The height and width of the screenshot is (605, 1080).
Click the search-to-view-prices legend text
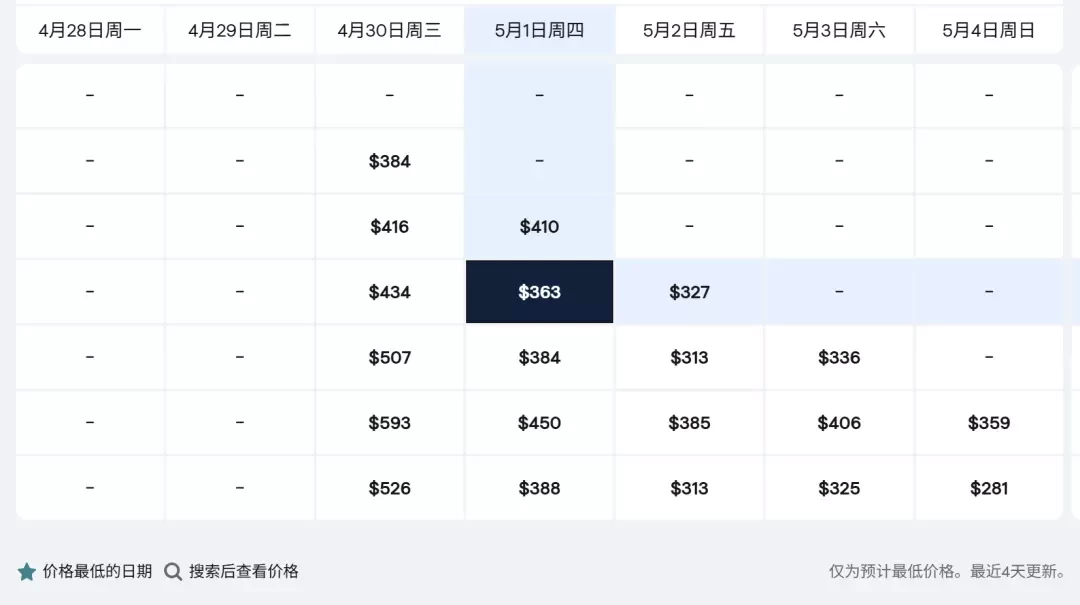click(244, 571)
